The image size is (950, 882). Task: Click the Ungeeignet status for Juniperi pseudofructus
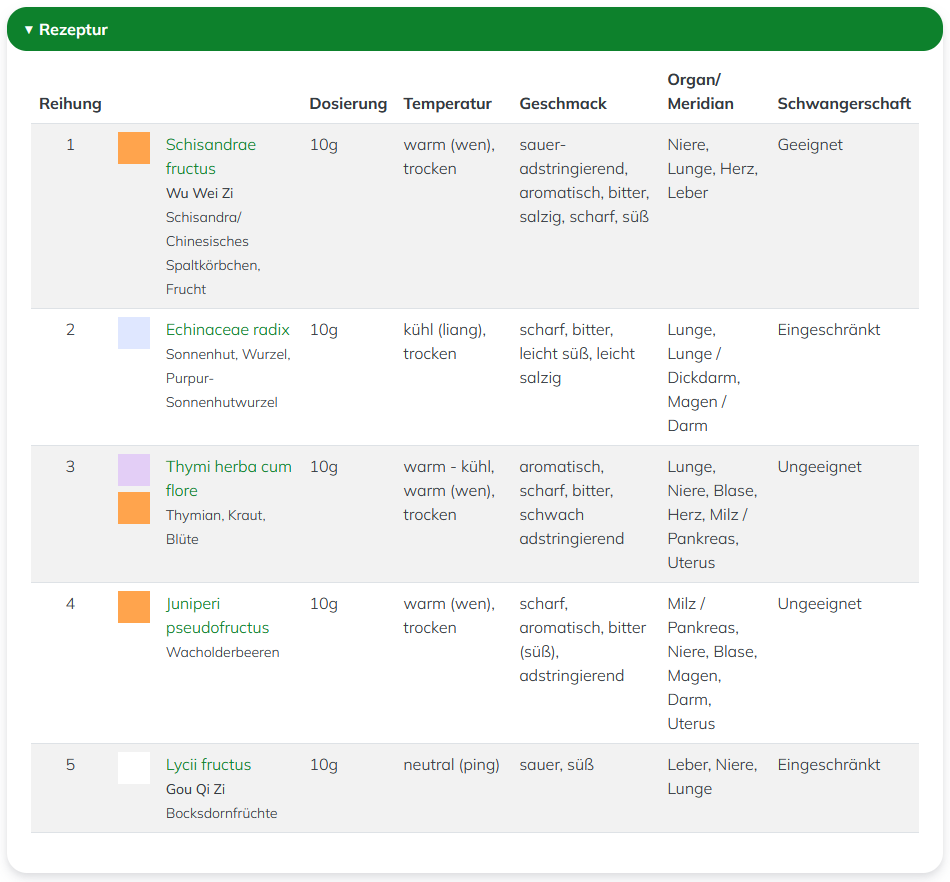pos(819,604)
